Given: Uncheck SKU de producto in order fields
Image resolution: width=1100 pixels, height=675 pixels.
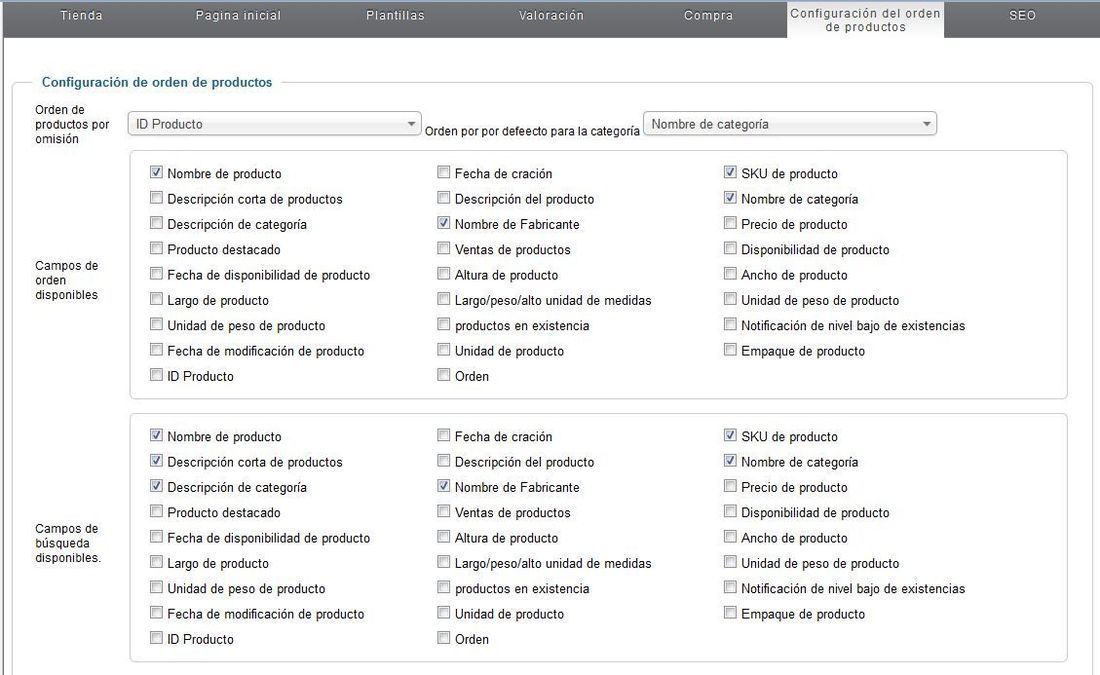Looking at the screenshot, I should coord(730,172).
